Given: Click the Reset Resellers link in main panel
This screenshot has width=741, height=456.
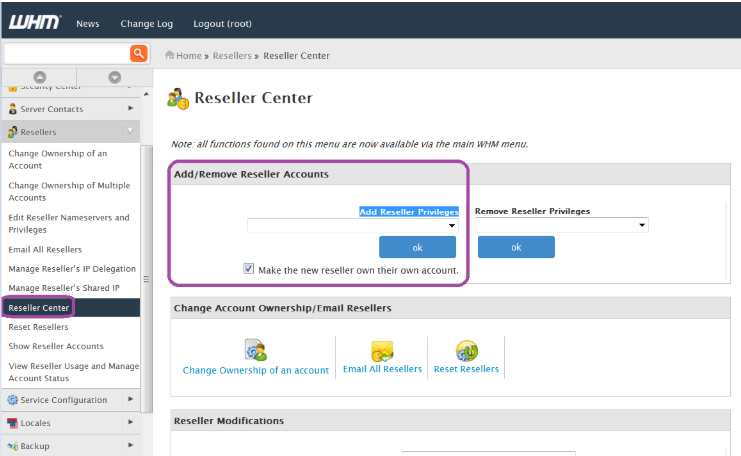Looking at the screenshot, I should point(466,369).
